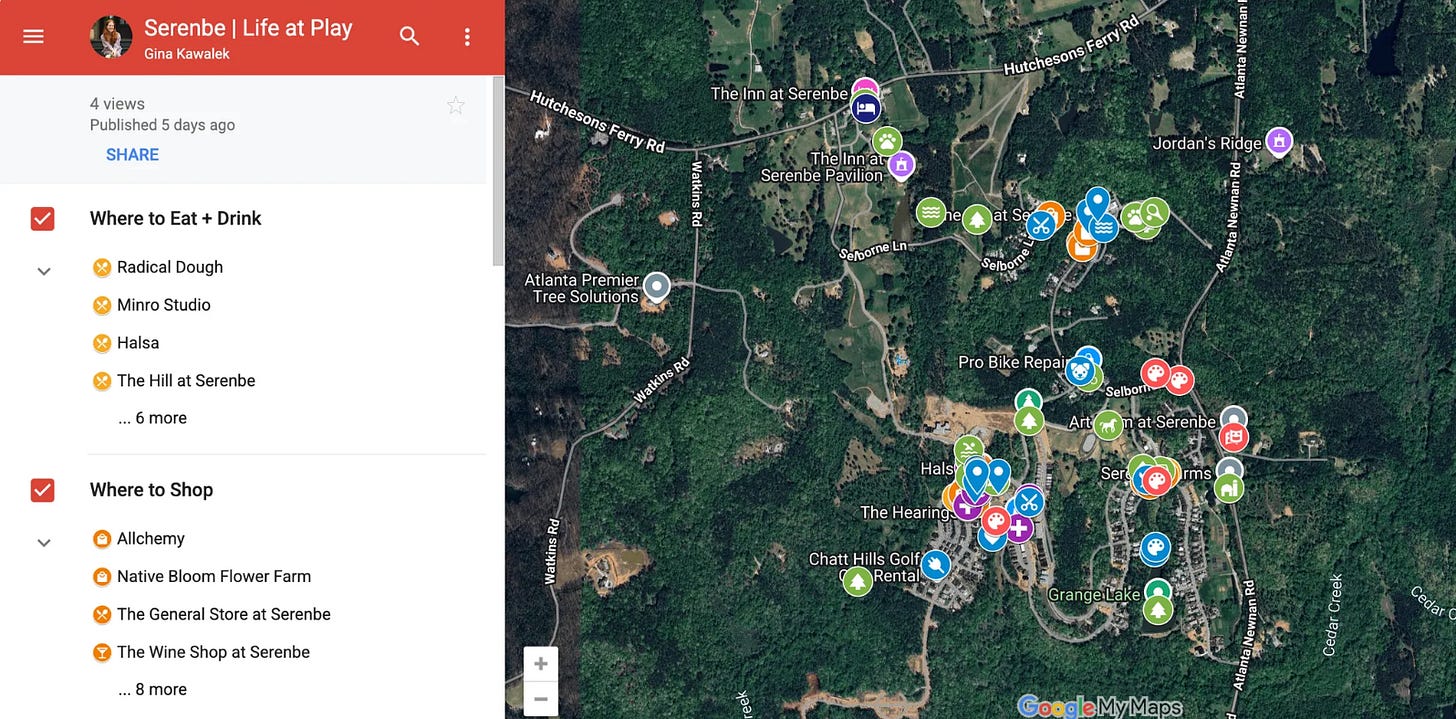
Task: Select gray pin at Atlanta Premier Tree Solutions
Action: pyautogui.click(x=656, y=287)
